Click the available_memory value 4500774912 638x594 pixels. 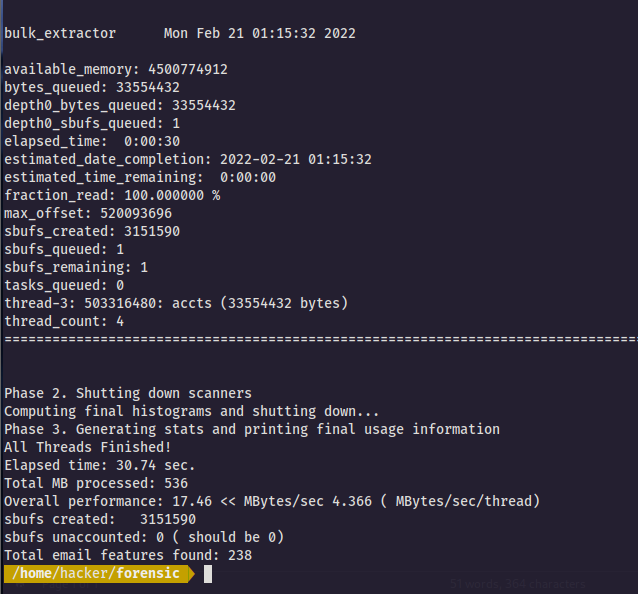188,69
